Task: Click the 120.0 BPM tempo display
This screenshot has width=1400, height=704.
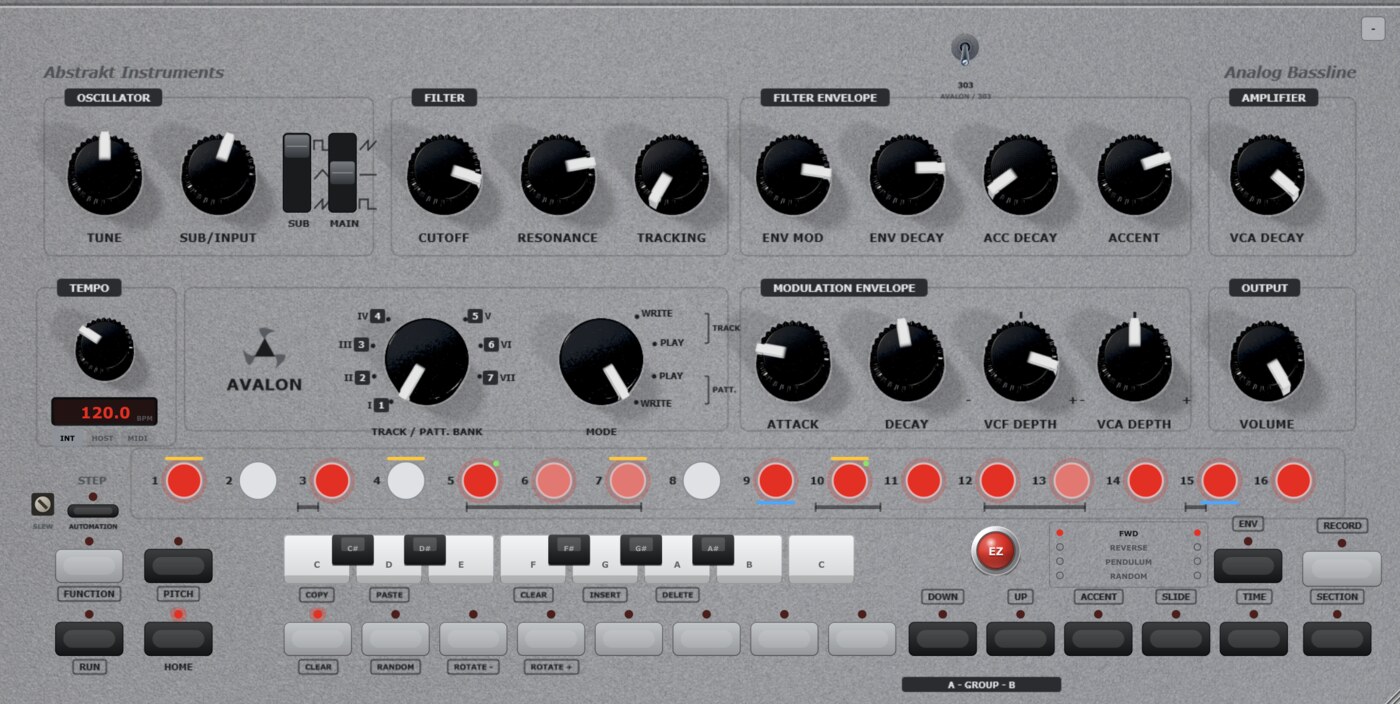Action: (104, 412)
